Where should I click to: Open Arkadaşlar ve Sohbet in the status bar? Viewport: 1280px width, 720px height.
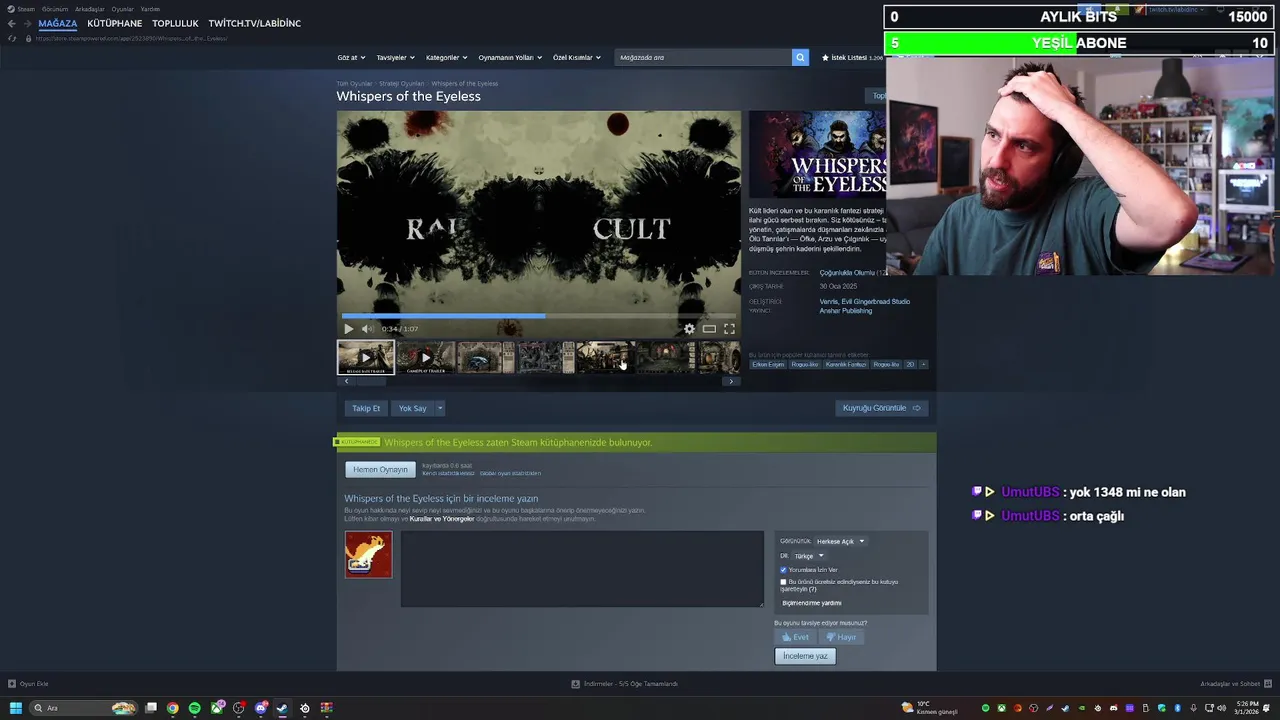pyautogui.click(x=1234, y=684)
